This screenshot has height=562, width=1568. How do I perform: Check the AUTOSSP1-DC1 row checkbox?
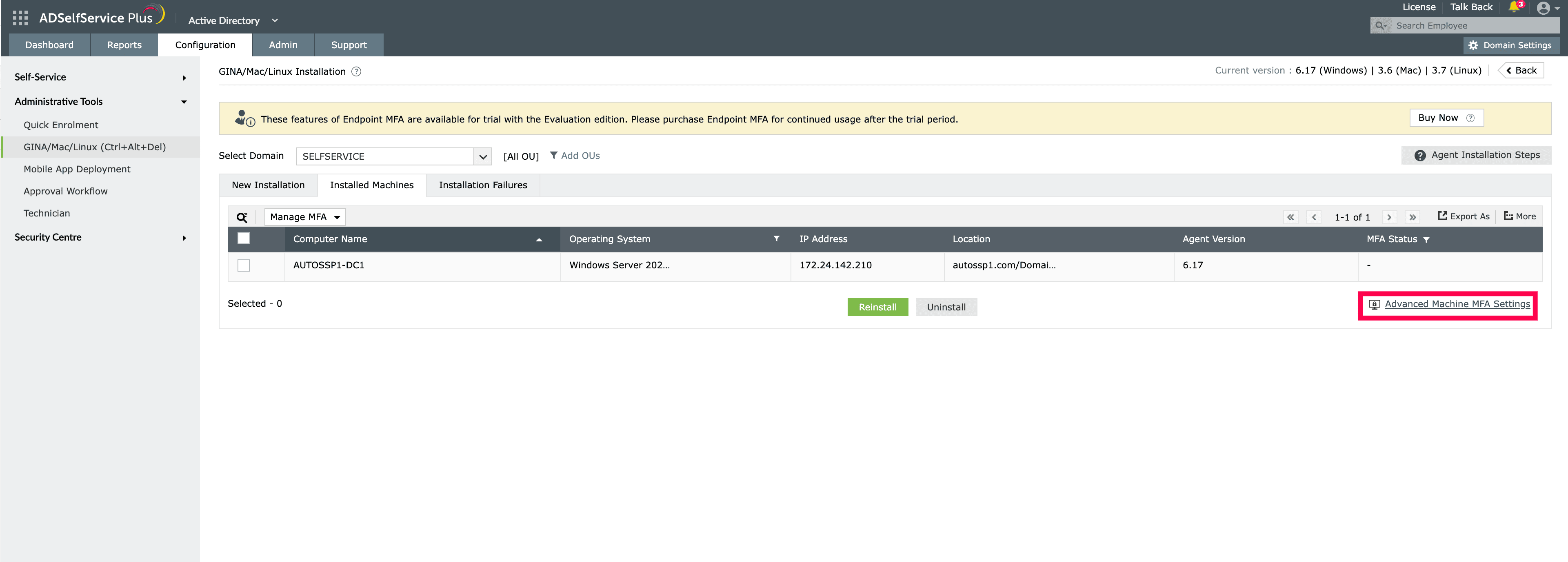tap(244, 265)
